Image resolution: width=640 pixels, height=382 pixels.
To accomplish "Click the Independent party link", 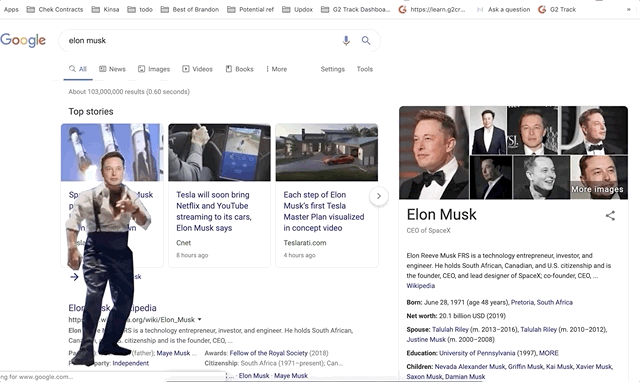I will tap(131, 363).
